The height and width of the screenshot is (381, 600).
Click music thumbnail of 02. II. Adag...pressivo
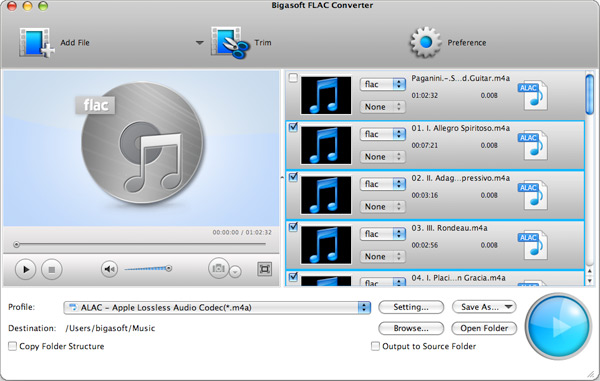point(326,195)
